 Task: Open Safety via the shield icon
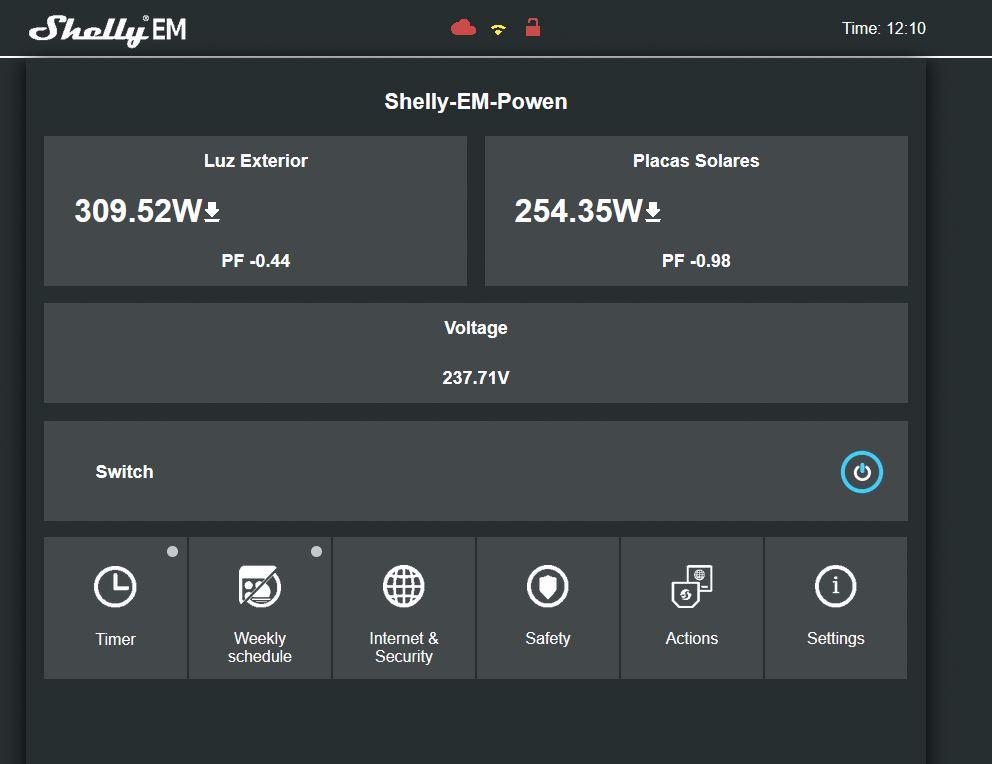click(547, 587)
